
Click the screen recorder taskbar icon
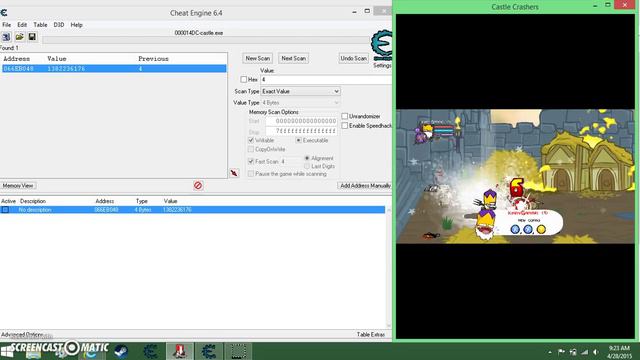pos(238,351)
